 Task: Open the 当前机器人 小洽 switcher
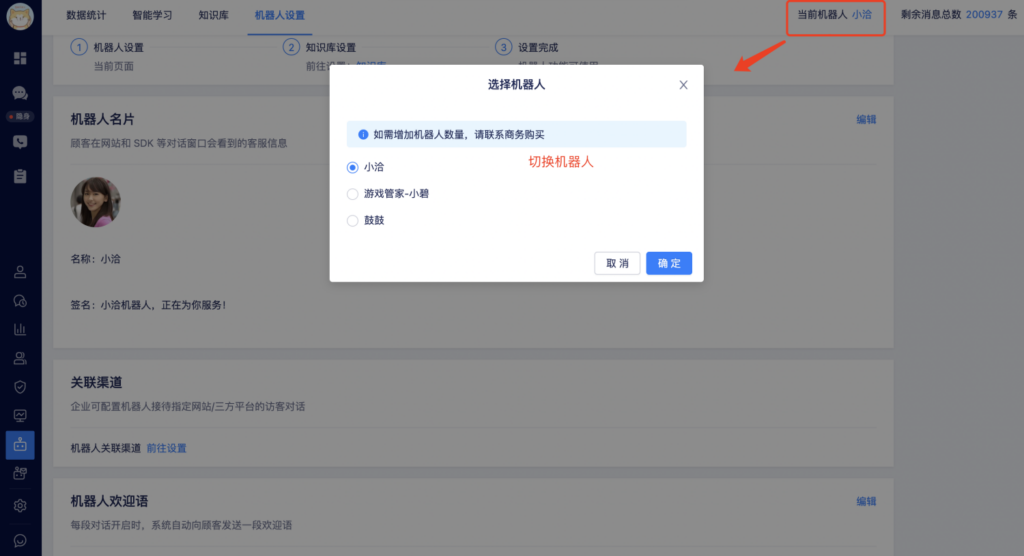click(835, 14)
